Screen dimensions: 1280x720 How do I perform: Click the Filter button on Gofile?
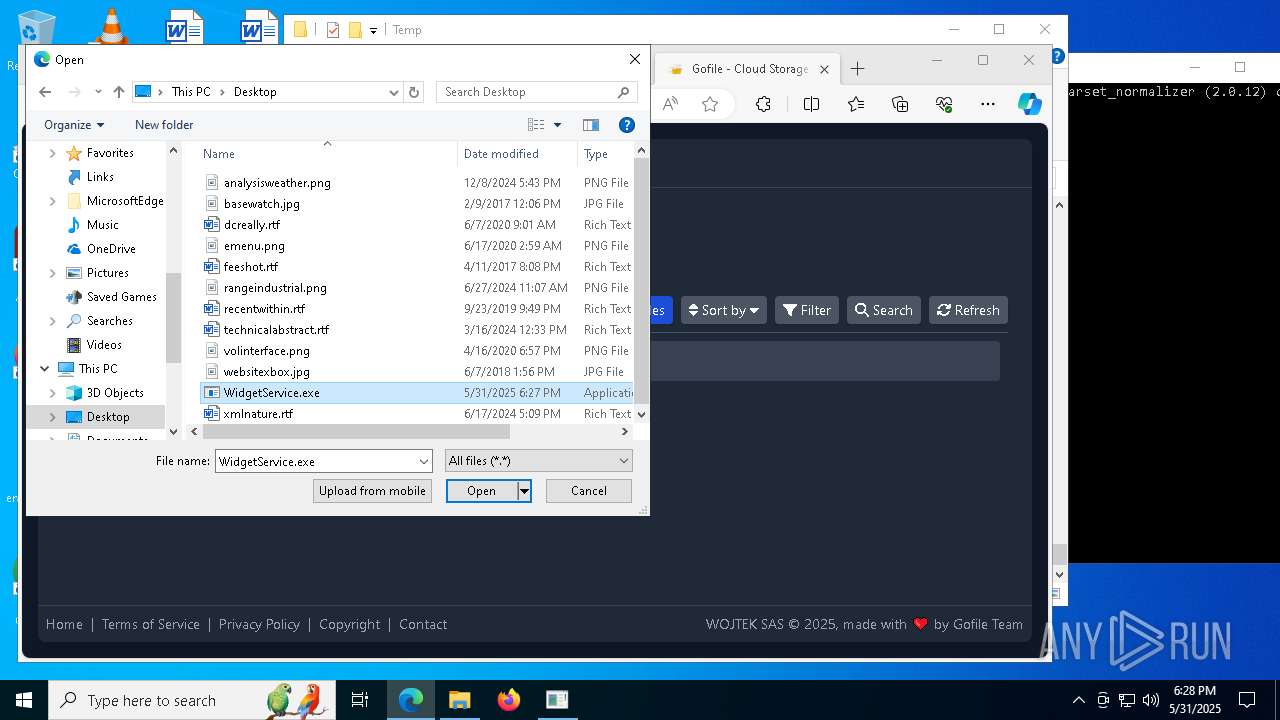tap(807, 310)
